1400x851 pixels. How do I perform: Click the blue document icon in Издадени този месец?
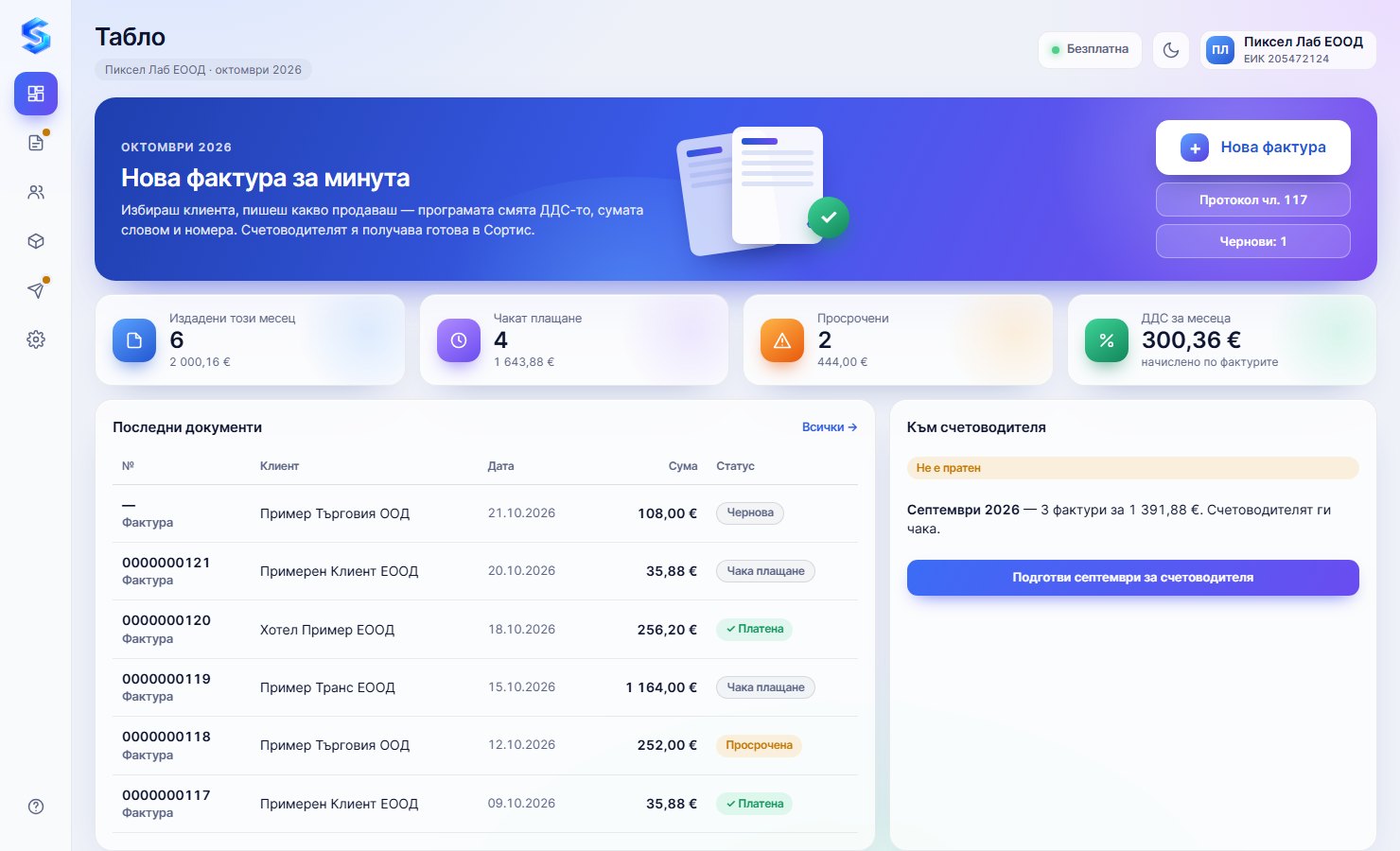tap(134, 340)
